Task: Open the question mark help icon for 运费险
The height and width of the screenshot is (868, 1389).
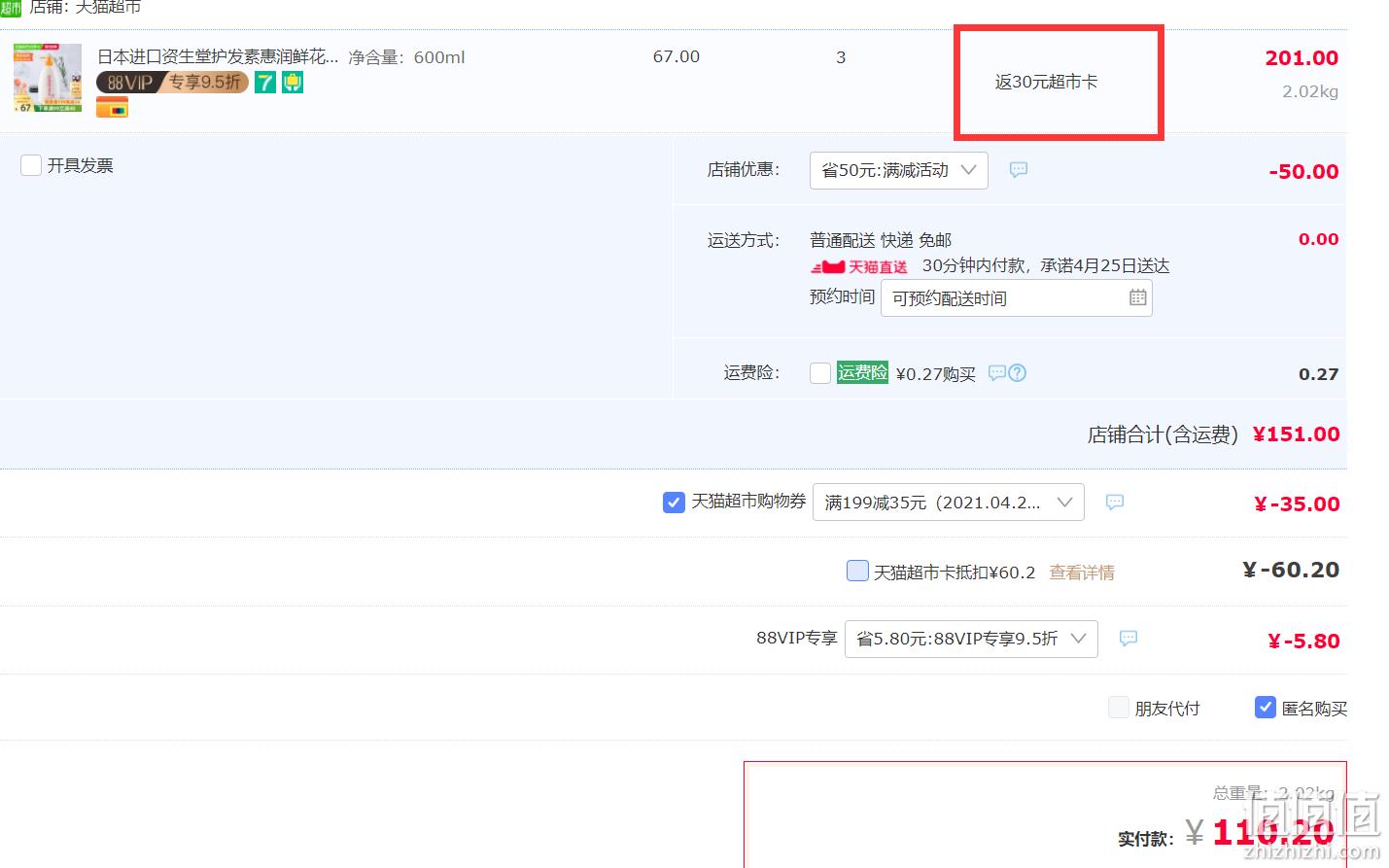Action: [x=1017, y=373]
